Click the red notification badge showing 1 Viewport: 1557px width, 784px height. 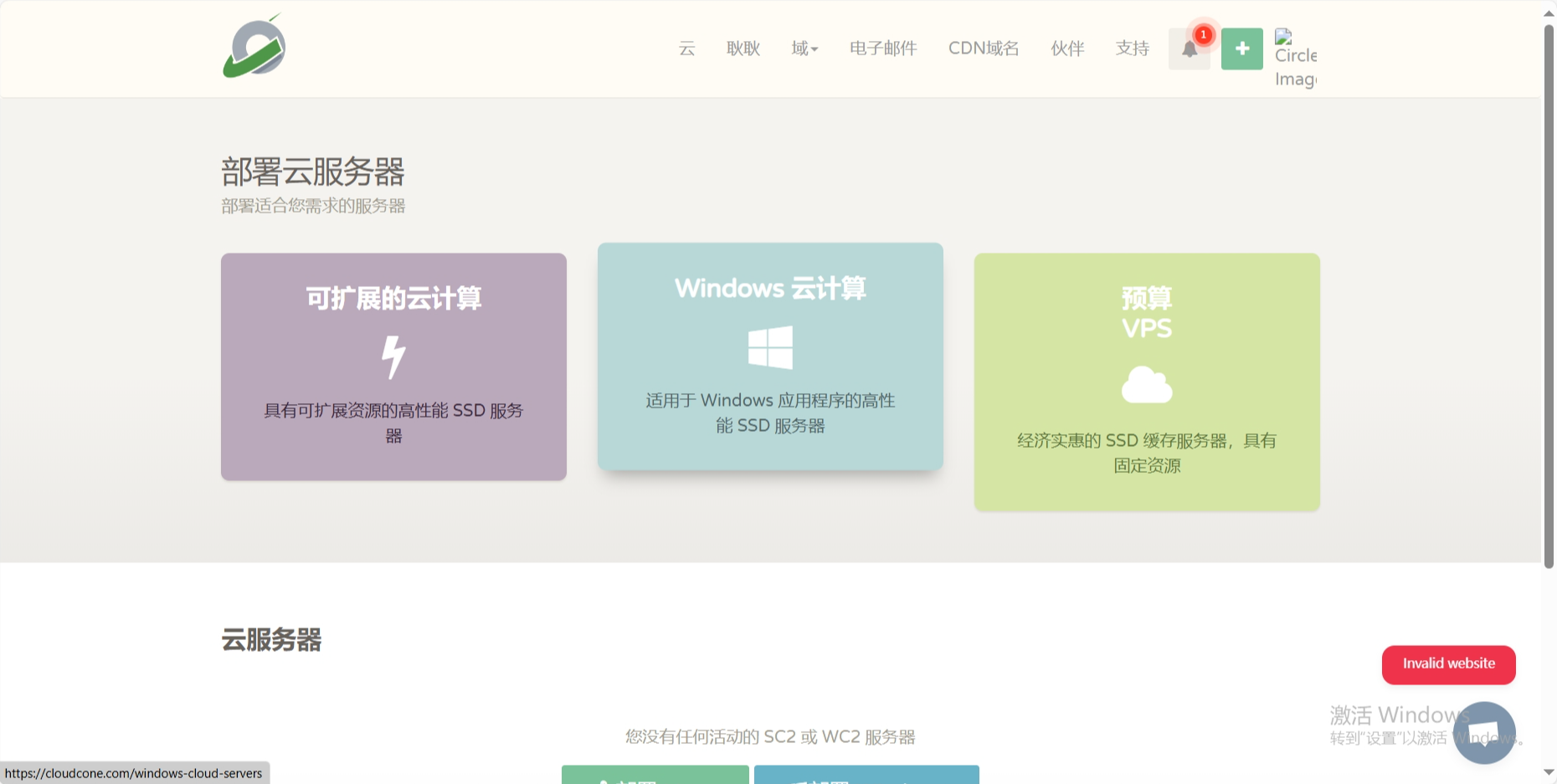[x=1203, y=34]
